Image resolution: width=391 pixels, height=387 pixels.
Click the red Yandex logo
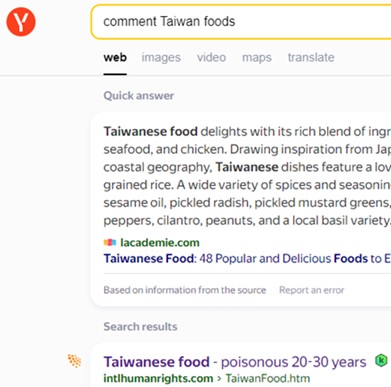point(21,22)
